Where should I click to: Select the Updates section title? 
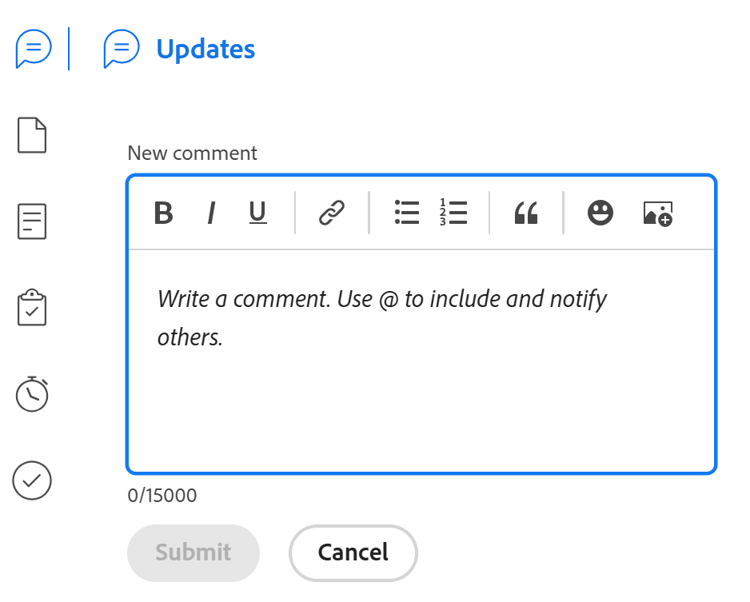pyautogui.click(x=206, y=49)
